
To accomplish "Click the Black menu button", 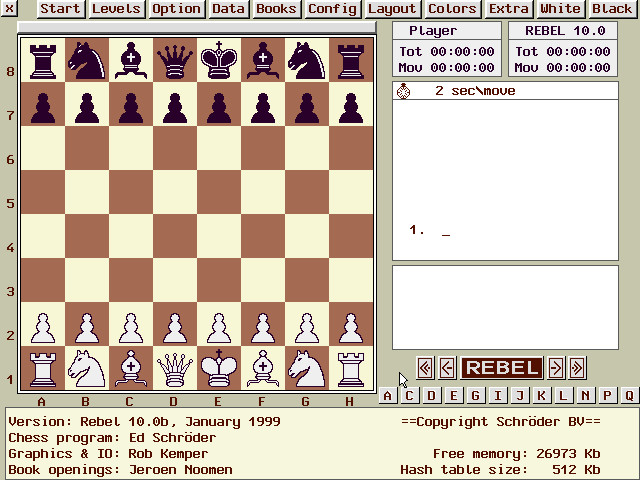I will (612, 9).
